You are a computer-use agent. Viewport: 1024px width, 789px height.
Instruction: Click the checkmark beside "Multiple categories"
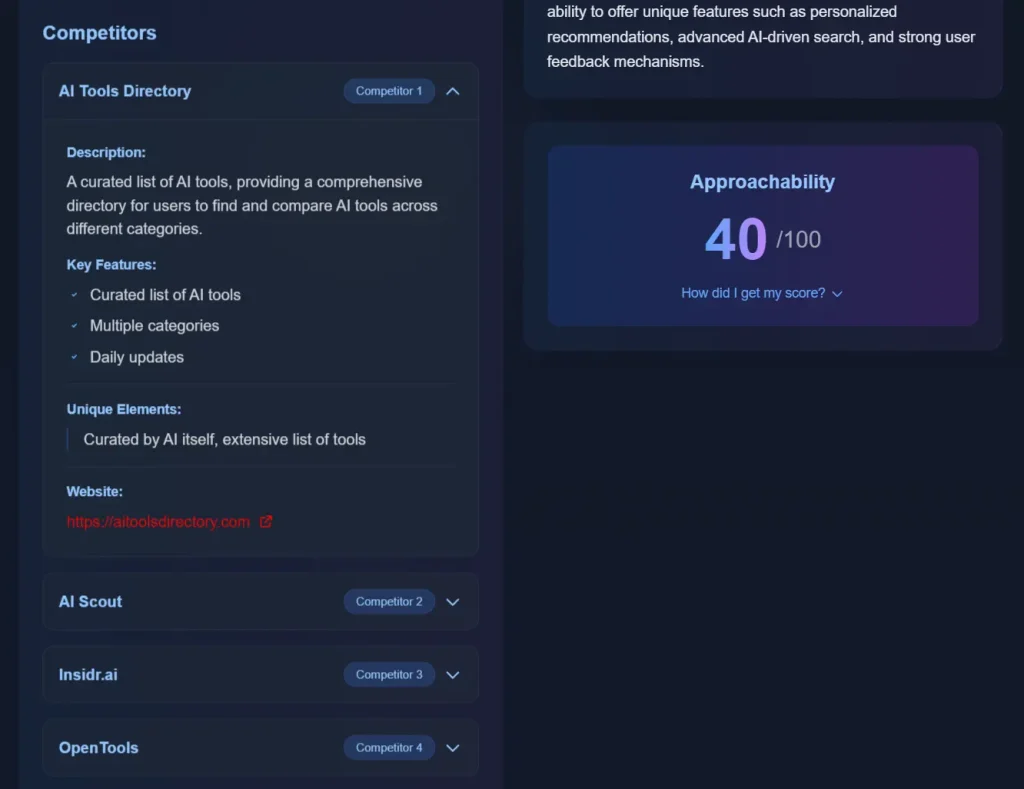click(x=73, y=326)
